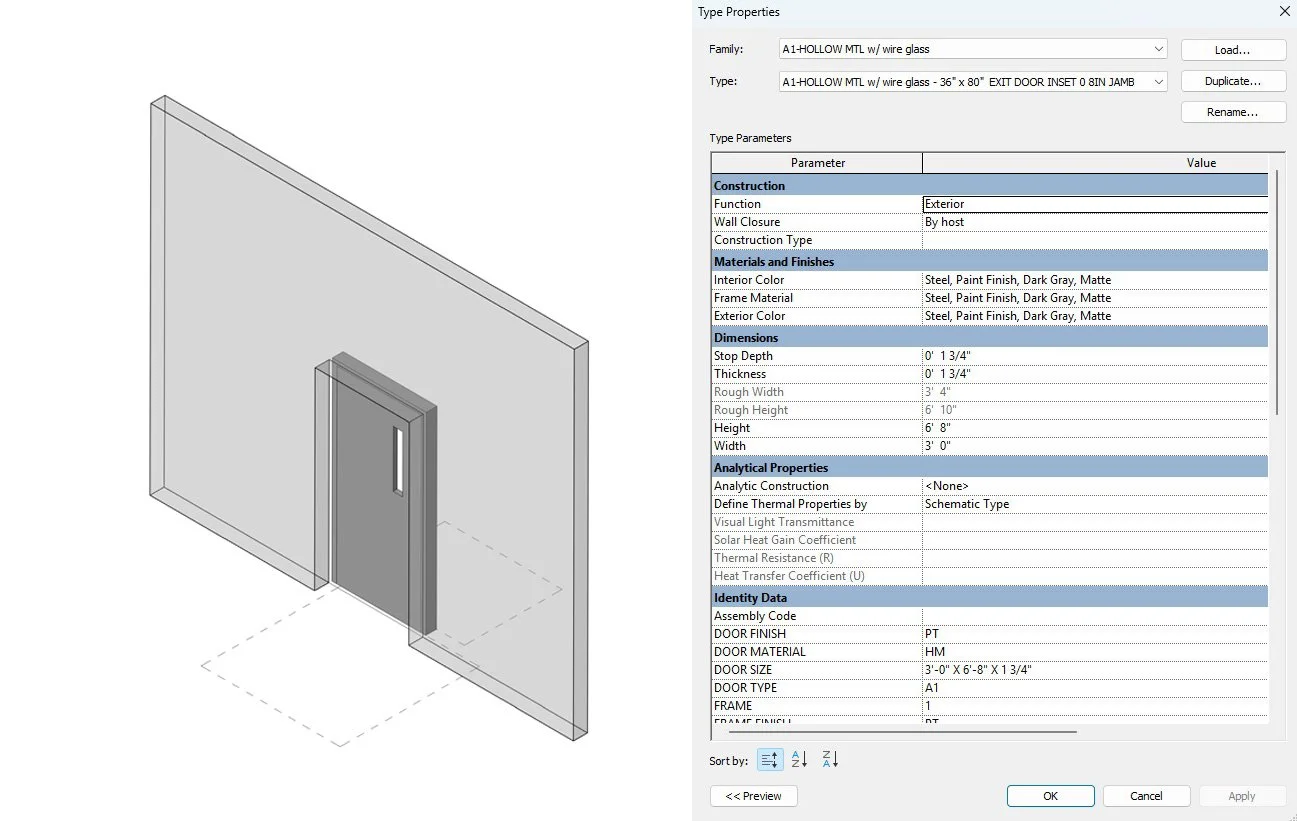The height and width of the screenshot is (821, 1297).
Task: Apply the parameter changes
Action: coord(1242,795)
